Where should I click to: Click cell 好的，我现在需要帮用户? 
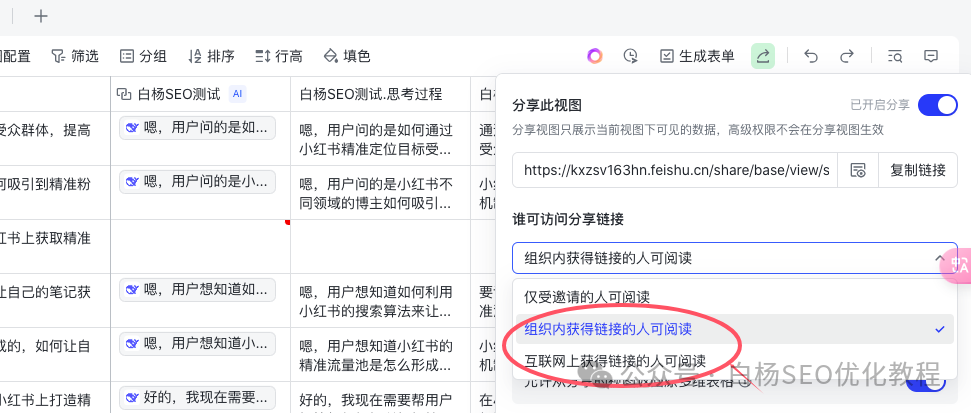click(x=380, y=398)
